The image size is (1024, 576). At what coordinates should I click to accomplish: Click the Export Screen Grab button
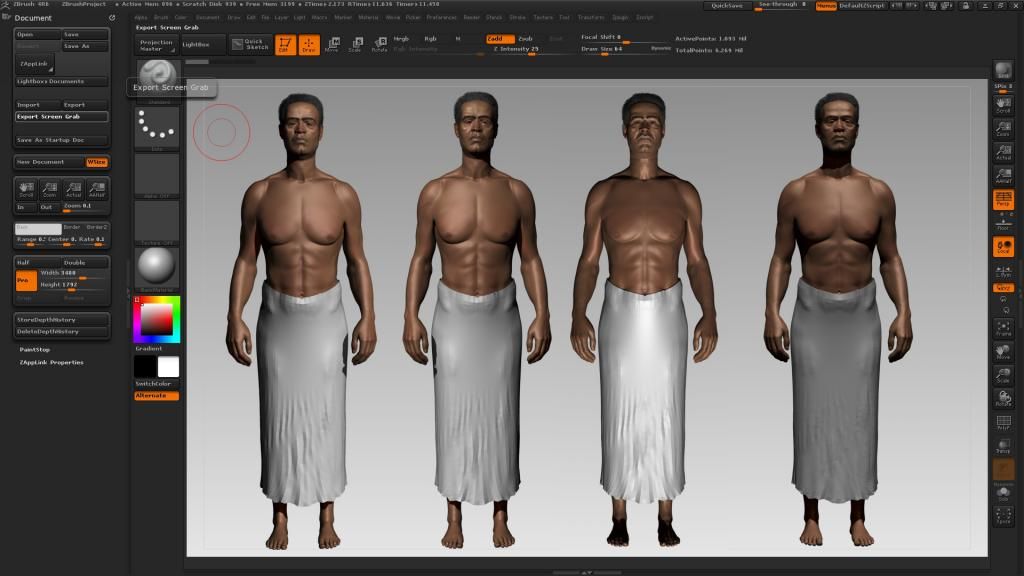(x=62, y=116)
